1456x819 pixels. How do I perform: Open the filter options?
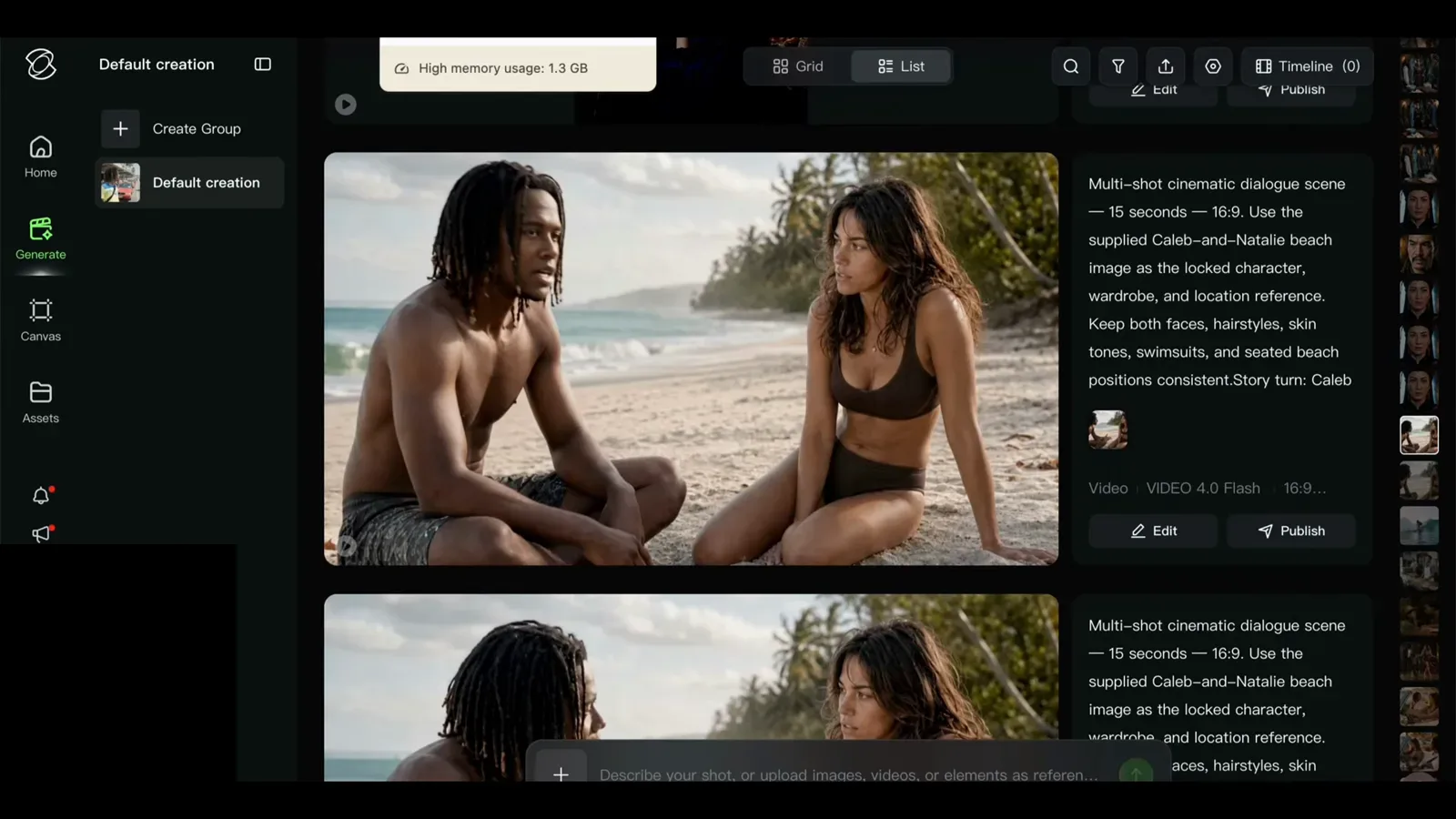coord(1118,66)
